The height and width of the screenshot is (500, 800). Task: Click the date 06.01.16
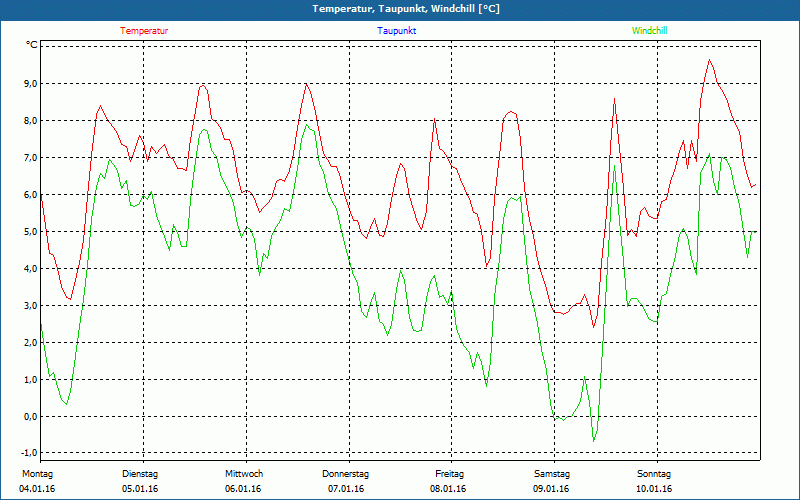tap(243, 489)
